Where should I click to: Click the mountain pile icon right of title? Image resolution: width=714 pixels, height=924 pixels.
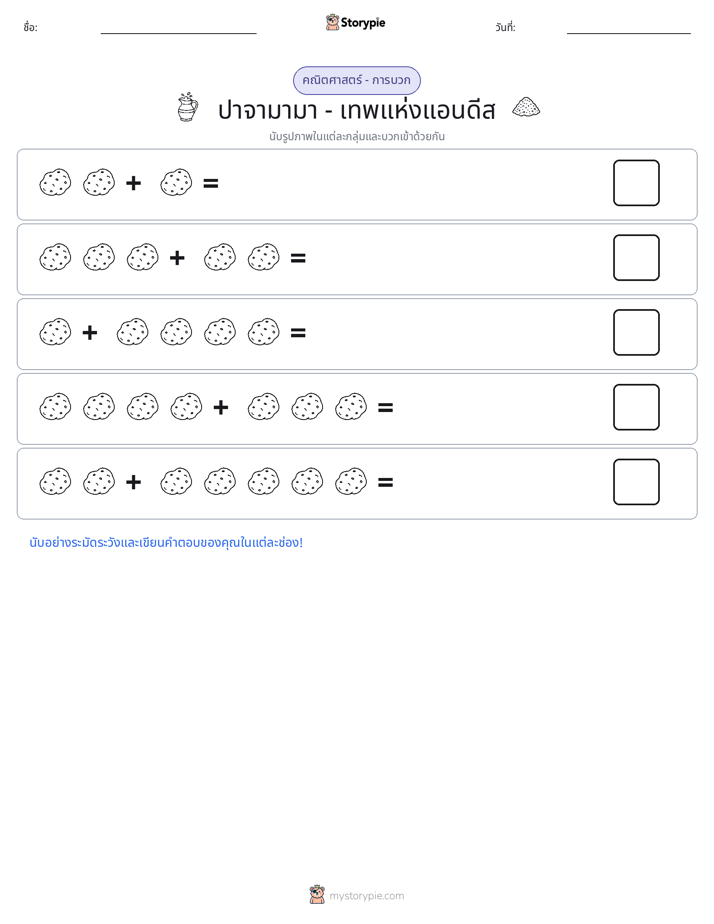tap(526, 107)
